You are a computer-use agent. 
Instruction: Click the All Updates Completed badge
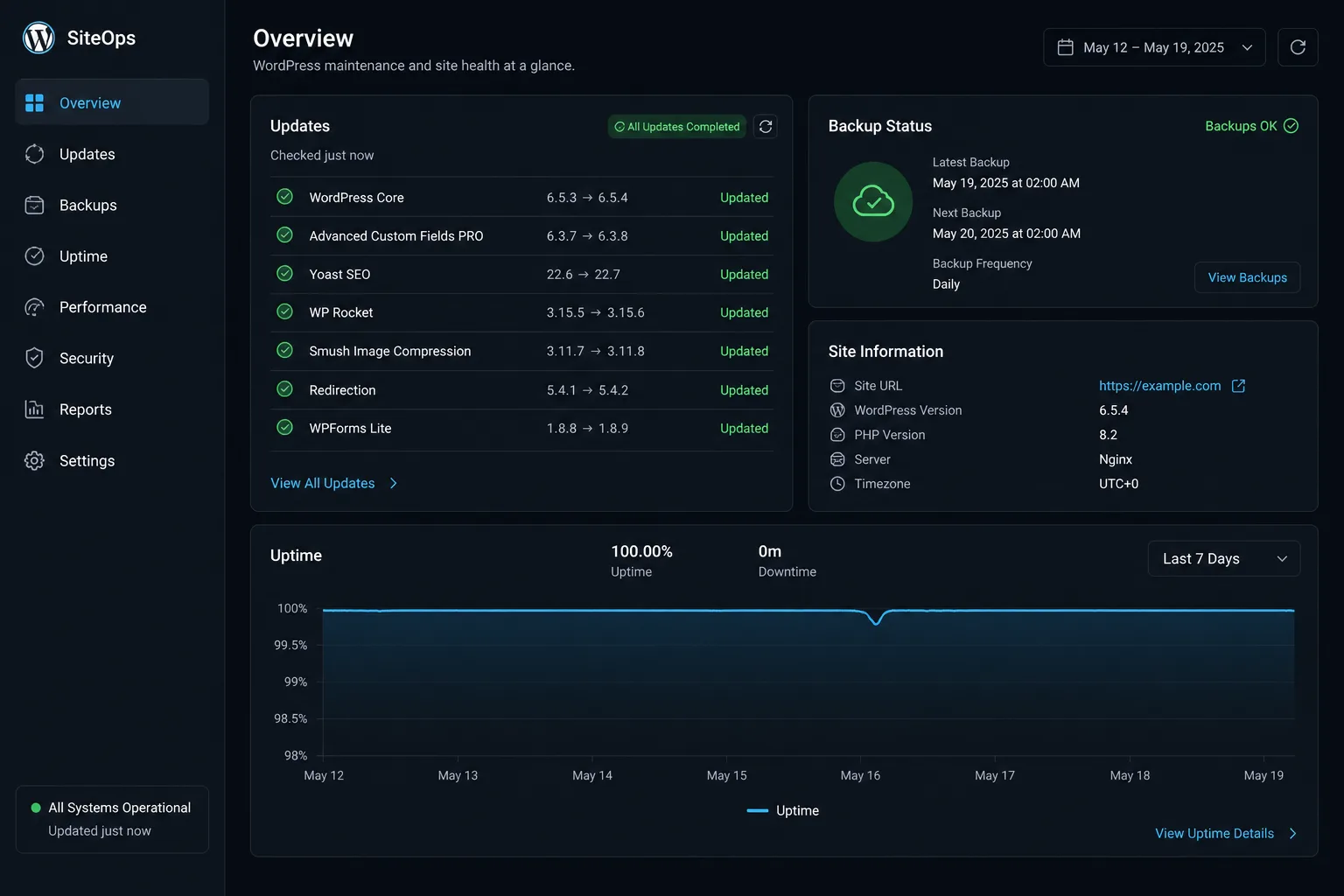click(x=677, y=127)
